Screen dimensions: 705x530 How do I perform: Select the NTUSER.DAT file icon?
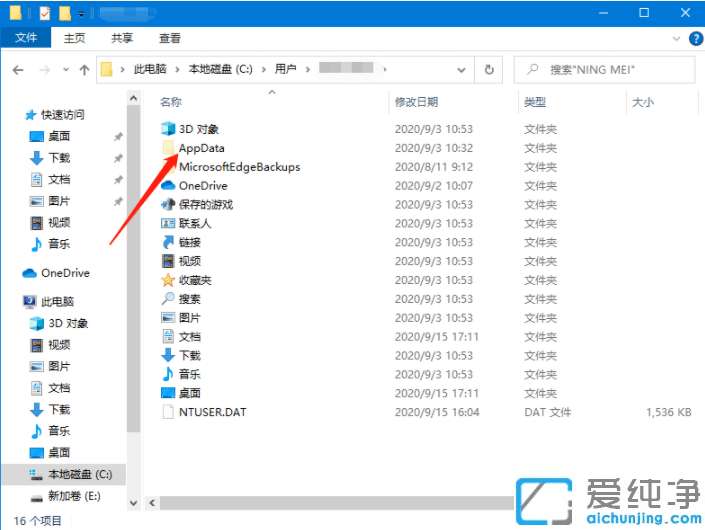click(168, 412)
